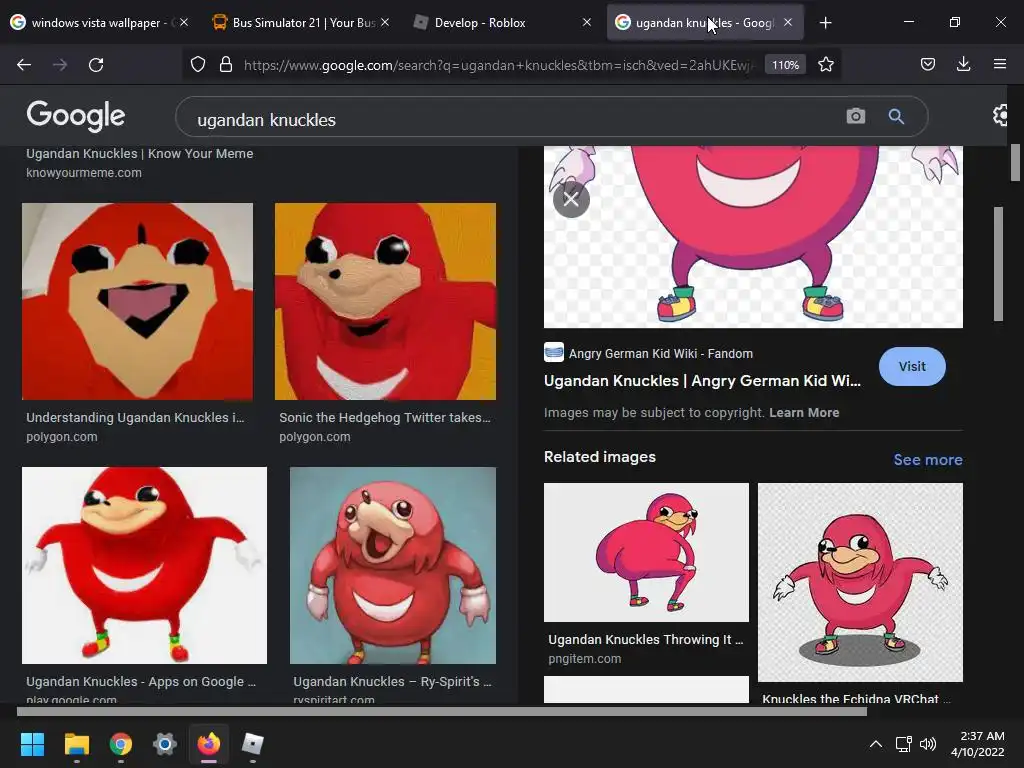Click the blue magnifier search icon
Viewport: 1024px width, 768px height.
point(896,116)
